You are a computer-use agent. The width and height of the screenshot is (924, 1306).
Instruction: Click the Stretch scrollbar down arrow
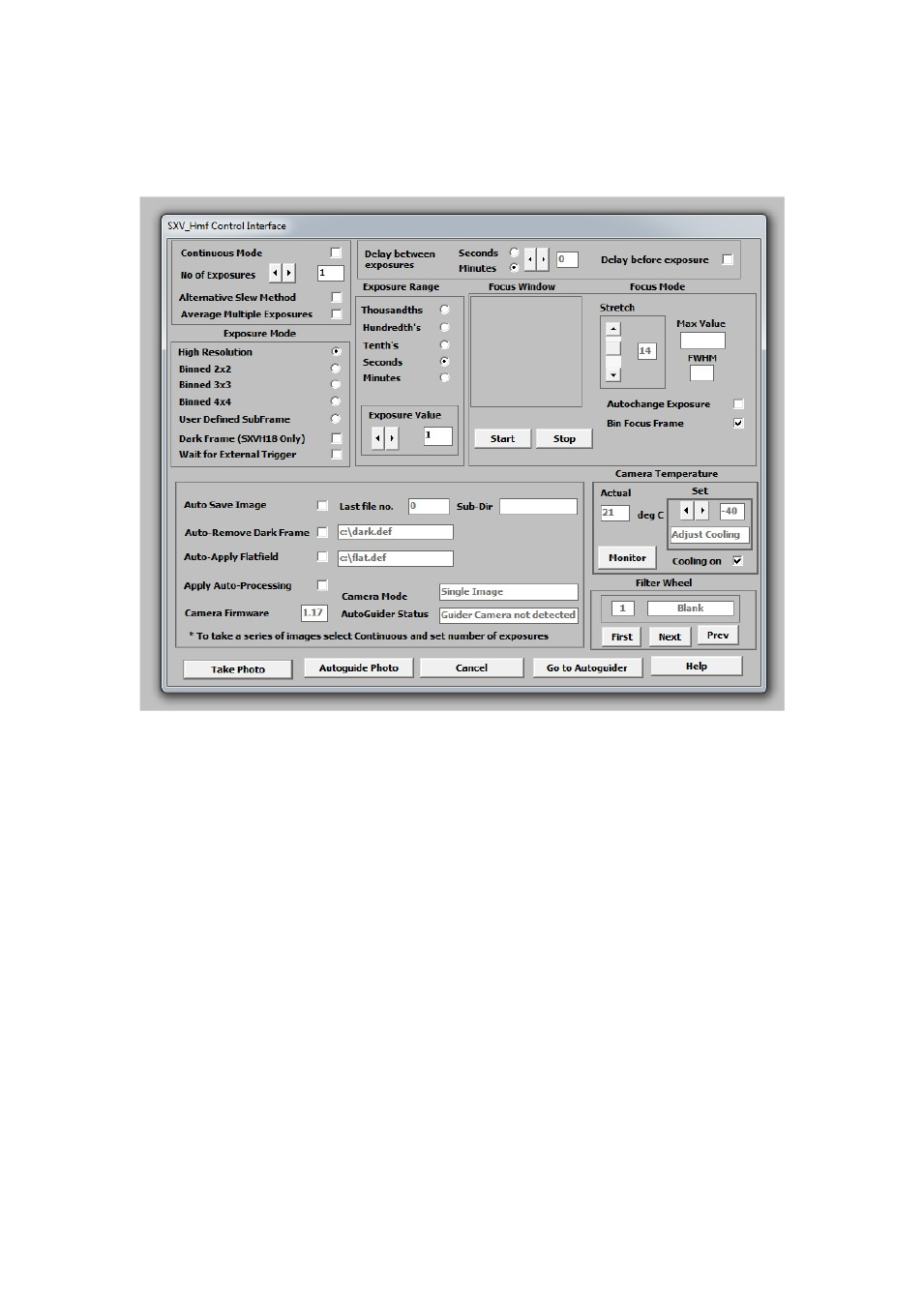pyautogui.click(x=613, y=374)
